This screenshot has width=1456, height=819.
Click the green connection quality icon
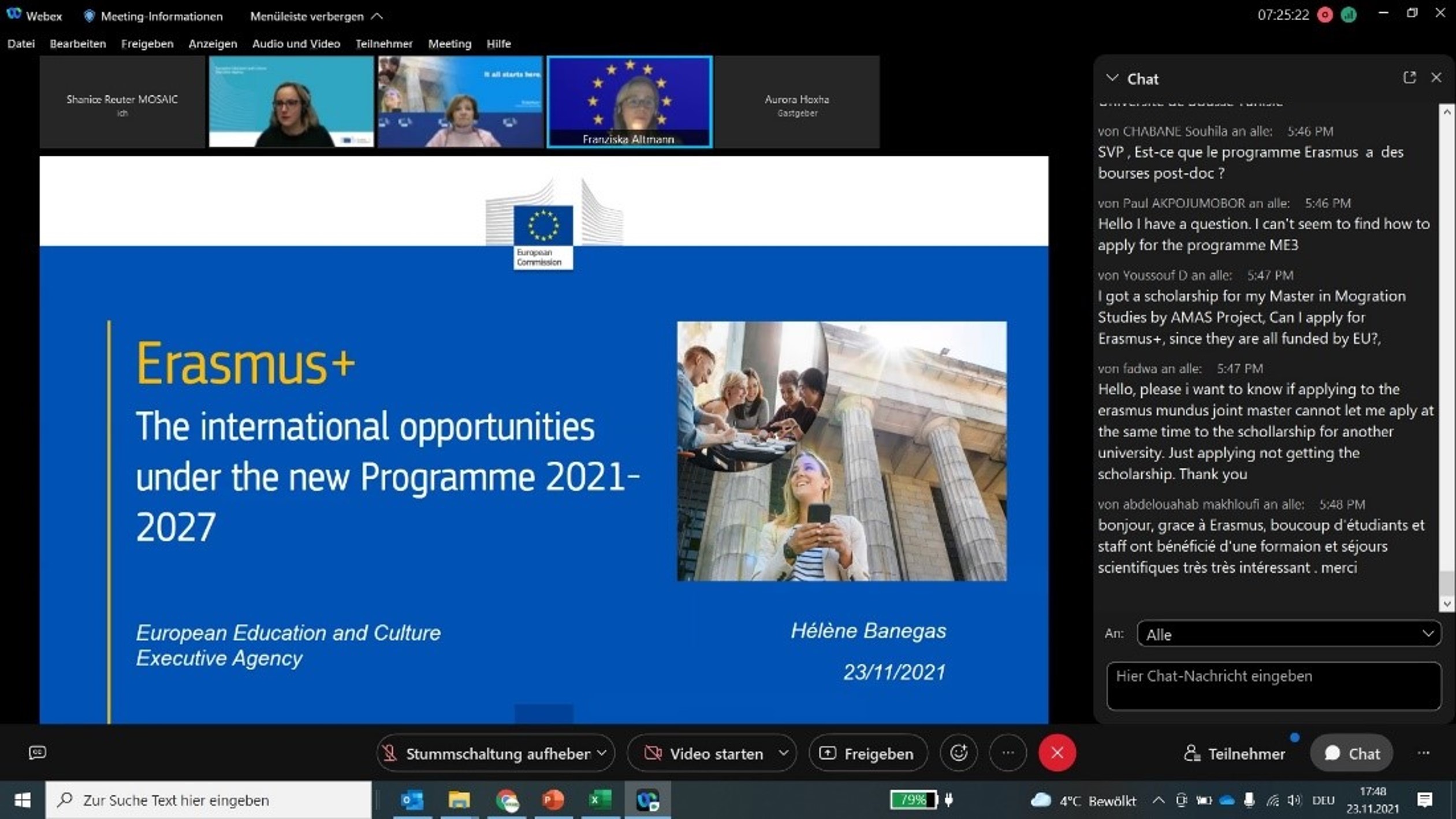[x=1349, y=15]
